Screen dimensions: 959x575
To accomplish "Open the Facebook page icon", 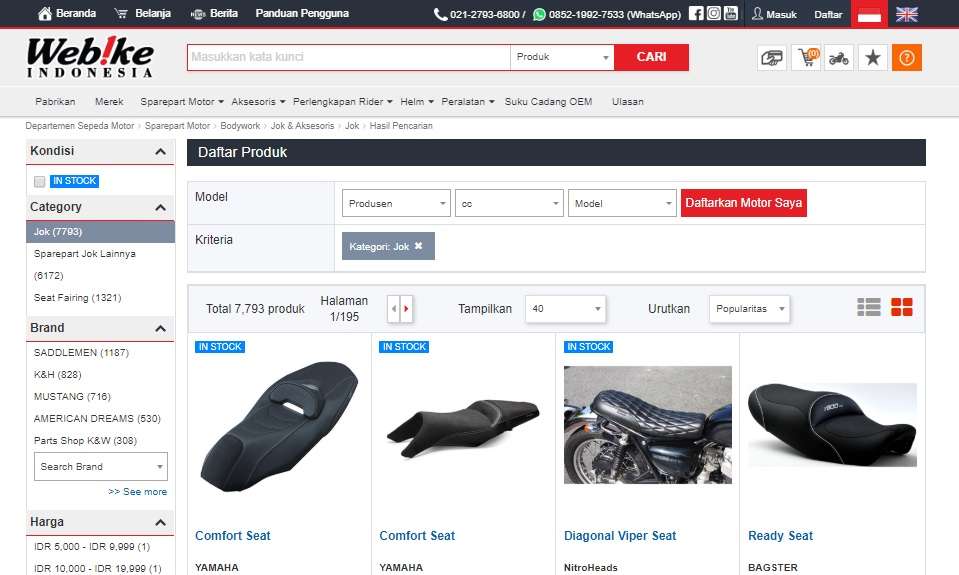I will point(695,13).
